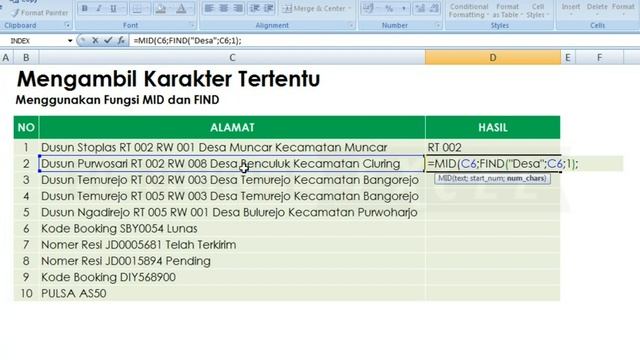Open the Format cells dropdown

[623, 10]
